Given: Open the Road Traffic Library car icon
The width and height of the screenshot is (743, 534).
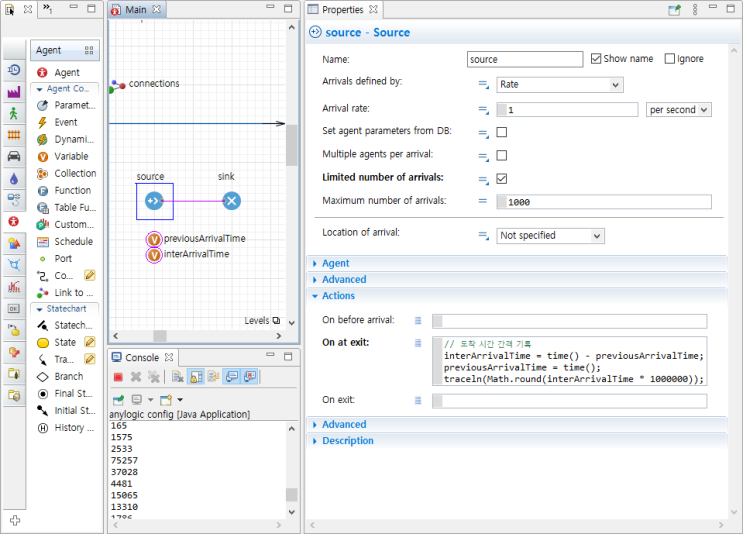Looking at the screenshot, I should coord(14,156).
